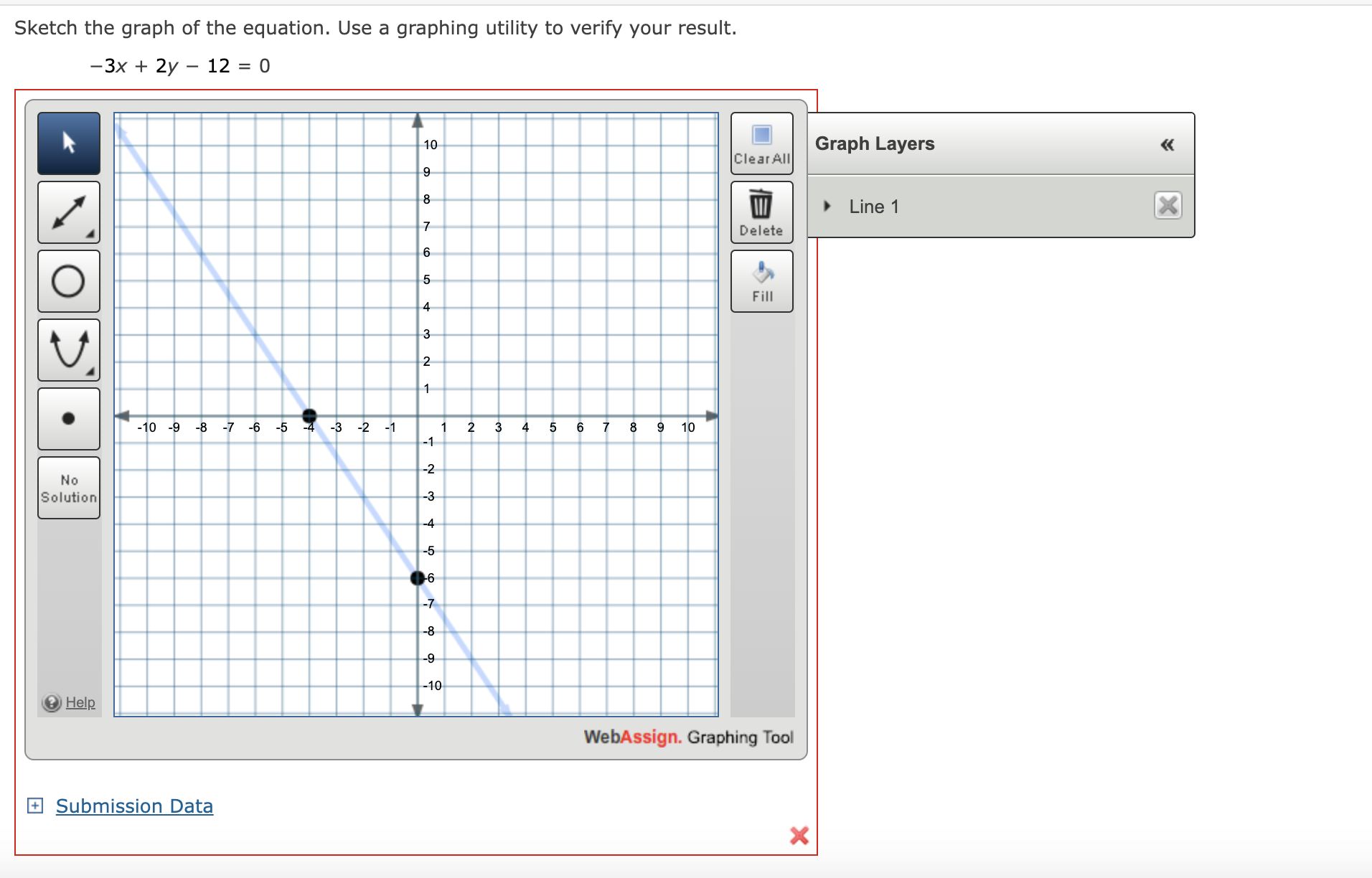Select the arrow selection tool
The width and height of the screenshot is (1372, 878).
pyautogui.click(x=68, y=143)
